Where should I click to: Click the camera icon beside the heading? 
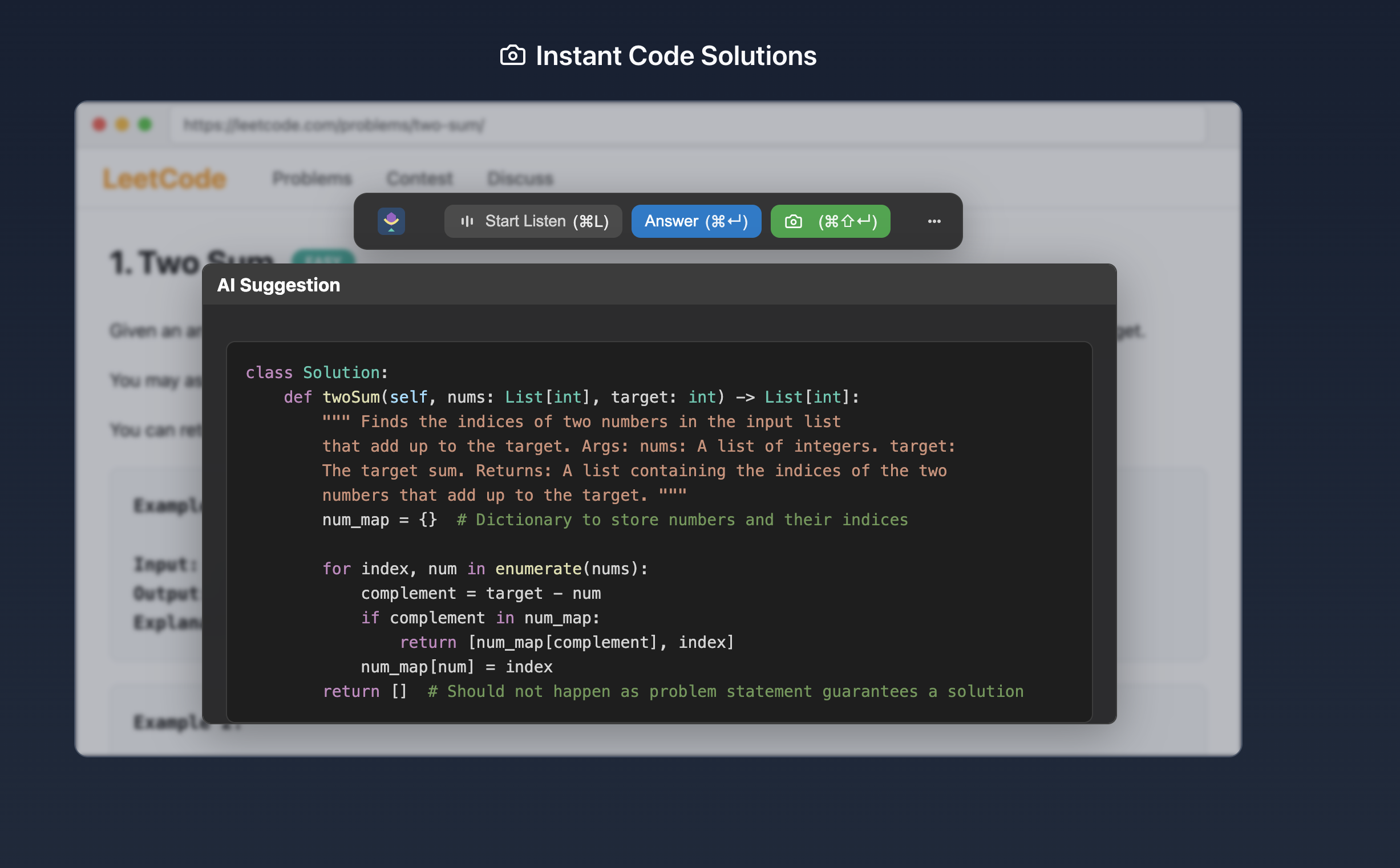click(x=512, y=56)
